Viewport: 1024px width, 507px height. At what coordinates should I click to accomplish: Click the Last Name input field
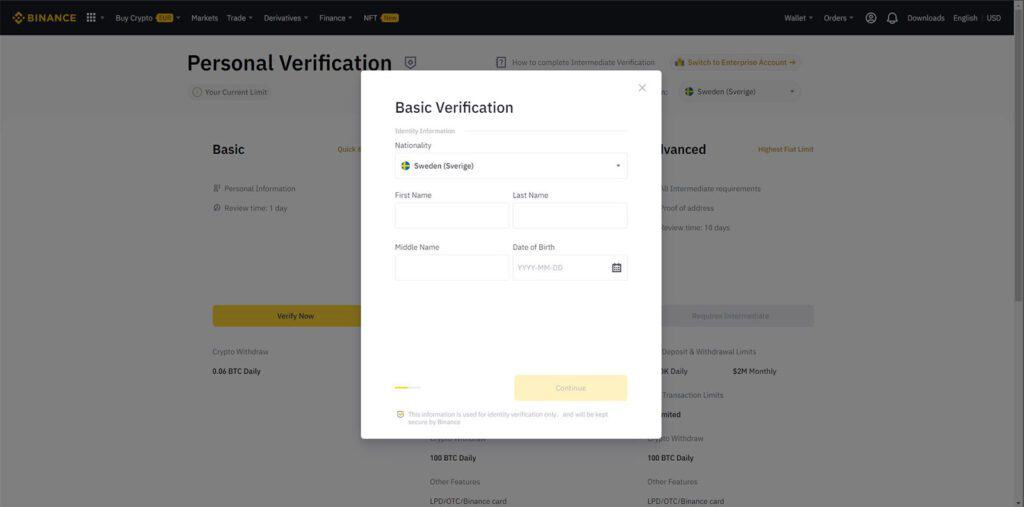click(x=570, y=216)
